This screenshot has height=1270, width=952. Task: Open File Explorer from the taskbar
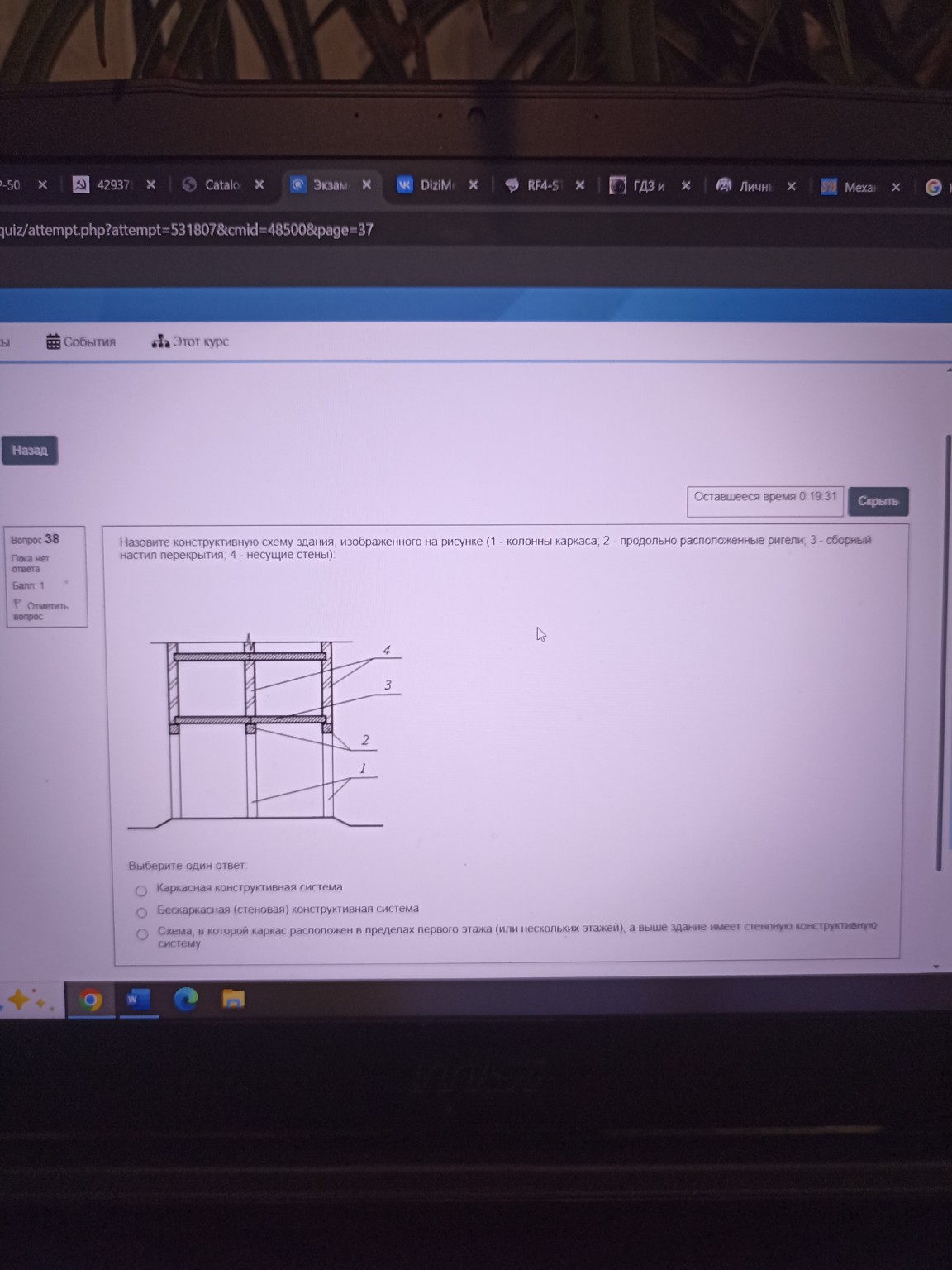click(x=234, y=1000)
